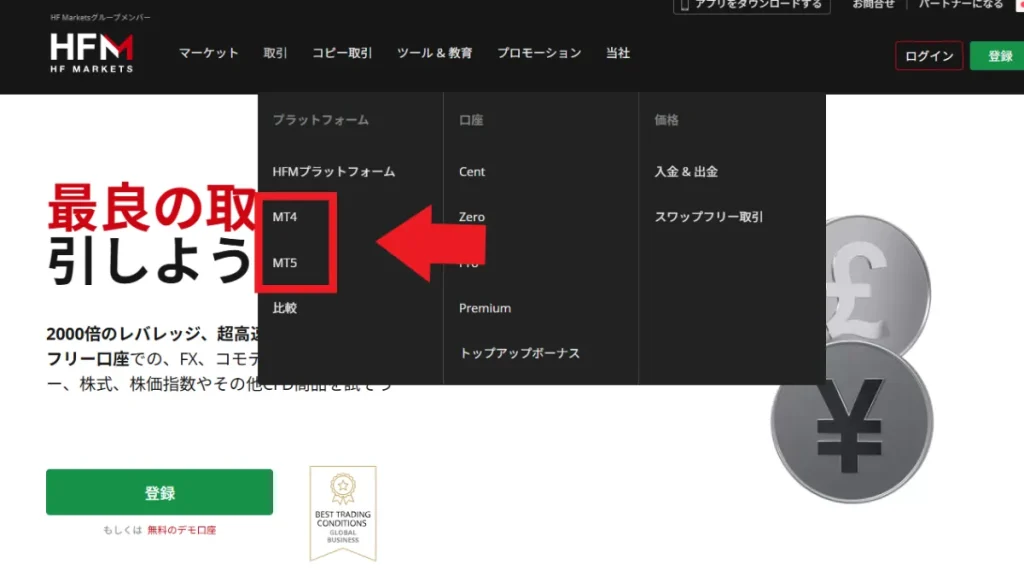The width and height of the screenshot is (1024, 570).
Task: Click the ログイン button
Action: click(x=929, y=55)
